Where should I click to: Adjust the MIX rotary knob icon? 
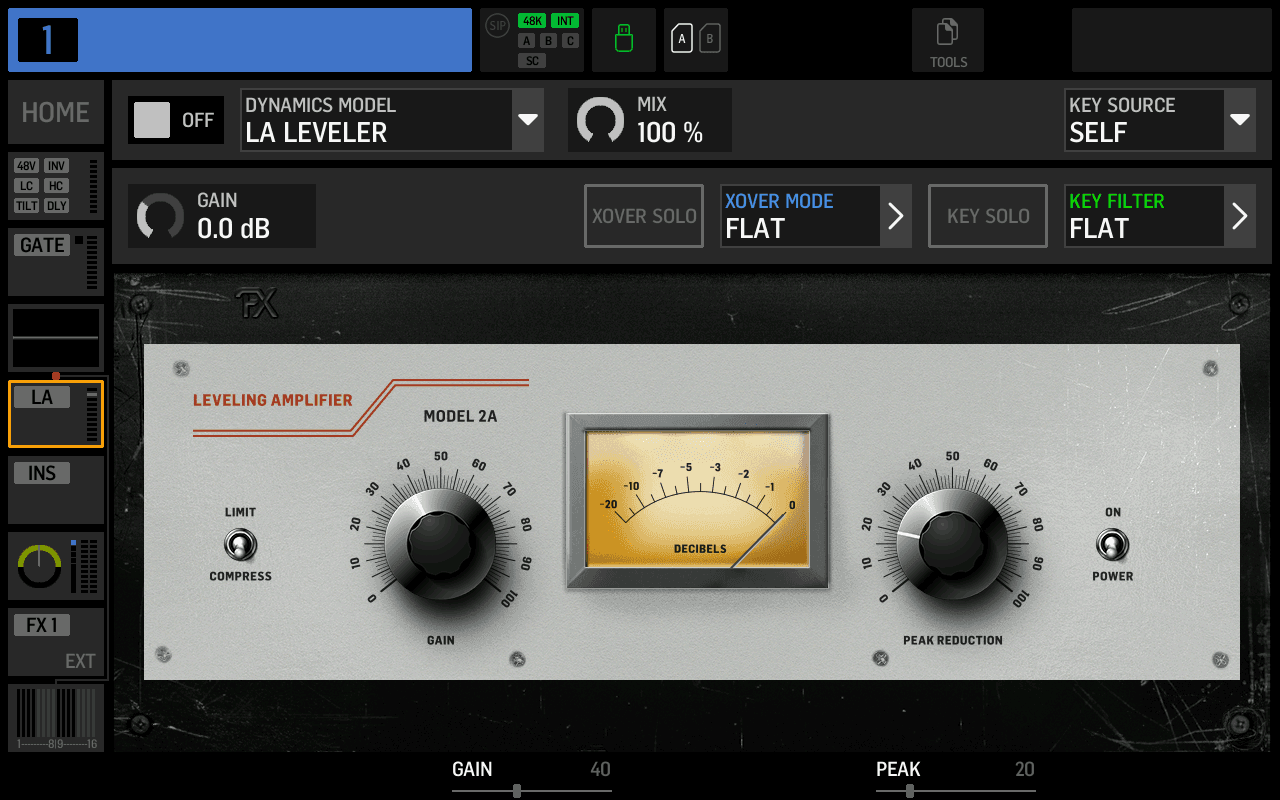click(x=601, y=120)
